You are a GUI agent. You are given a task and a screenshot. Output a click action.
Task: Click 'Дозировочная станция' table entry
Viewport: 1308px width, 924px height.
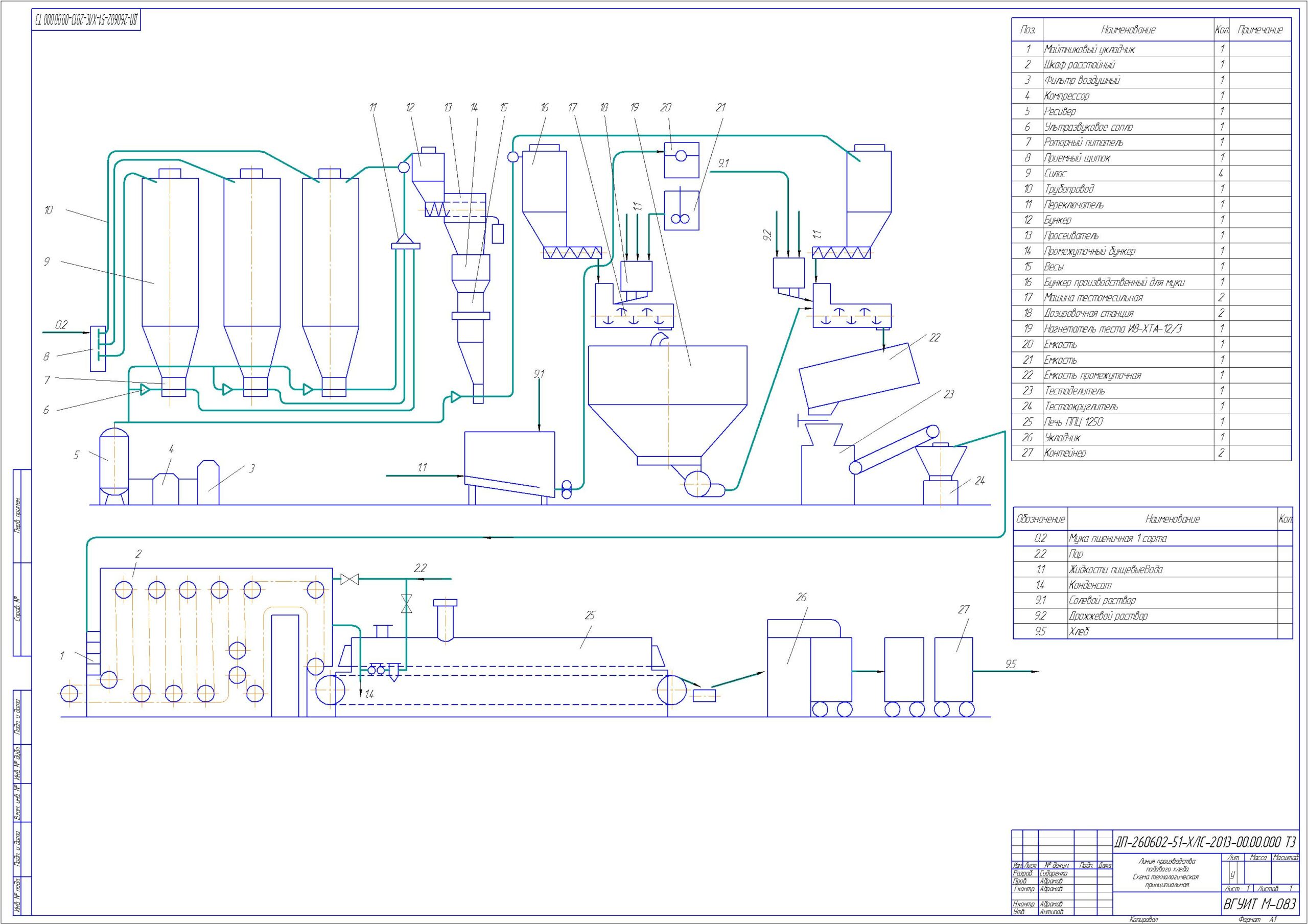coord(1088,313)
